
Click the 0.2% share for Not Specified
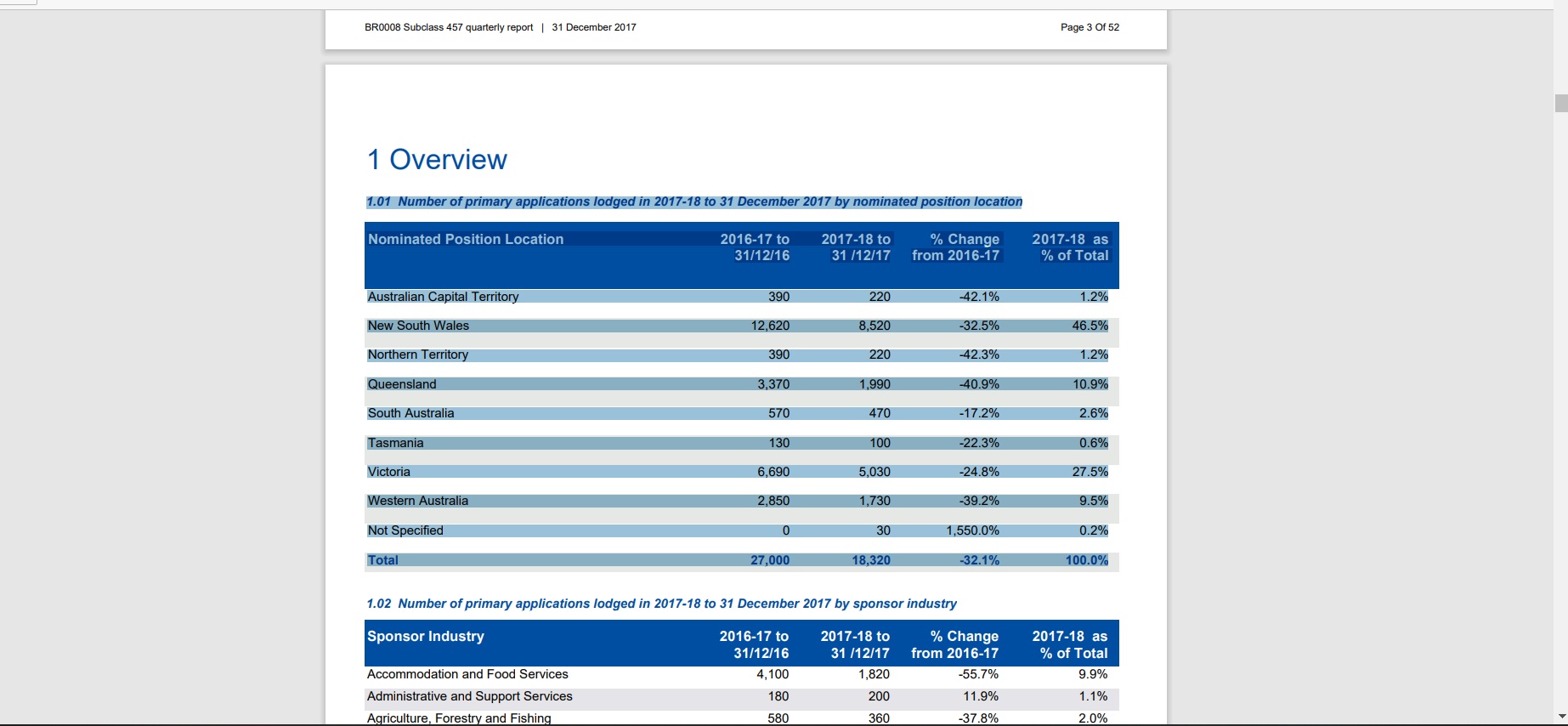click(1094, 530)
